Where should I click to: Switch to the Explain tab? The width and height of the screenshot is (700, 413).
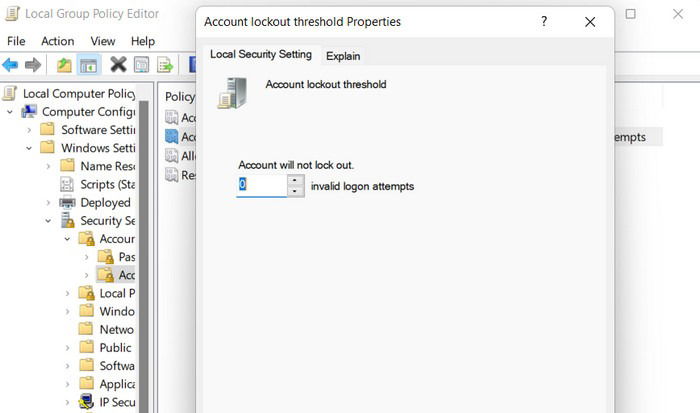click(x=343, y=56)
